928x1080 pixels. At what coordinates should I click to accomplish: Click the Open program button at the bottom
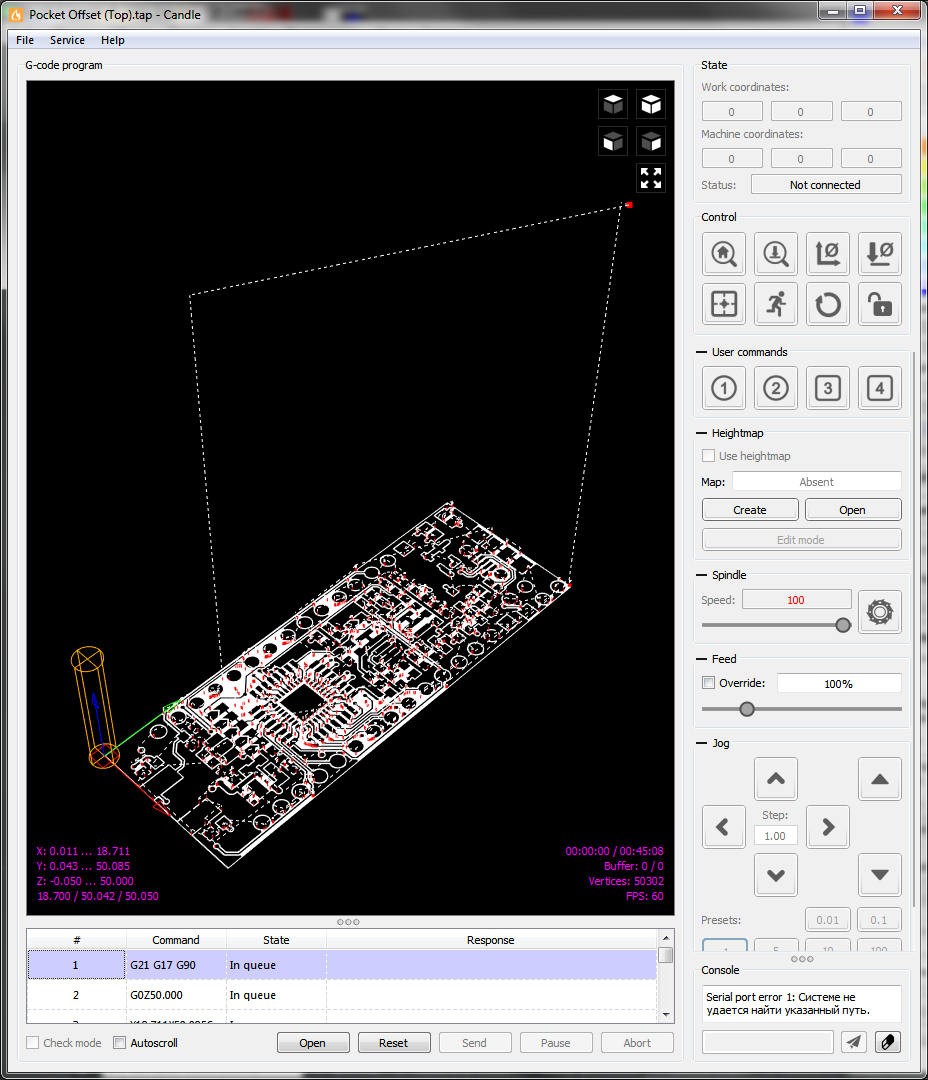(313, 1043)
